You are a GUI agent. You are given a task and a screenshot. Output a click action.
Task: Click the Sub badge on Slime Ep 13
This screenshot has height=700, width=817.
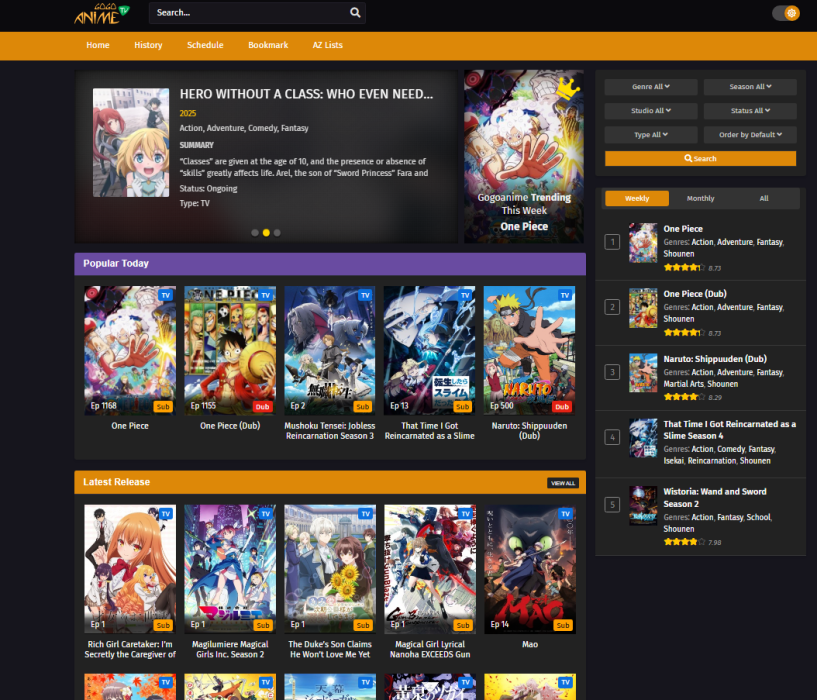463,407
